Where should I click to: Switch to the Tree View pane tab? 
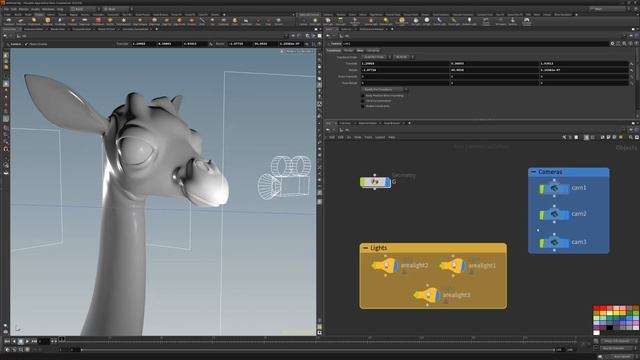[345, 123]
